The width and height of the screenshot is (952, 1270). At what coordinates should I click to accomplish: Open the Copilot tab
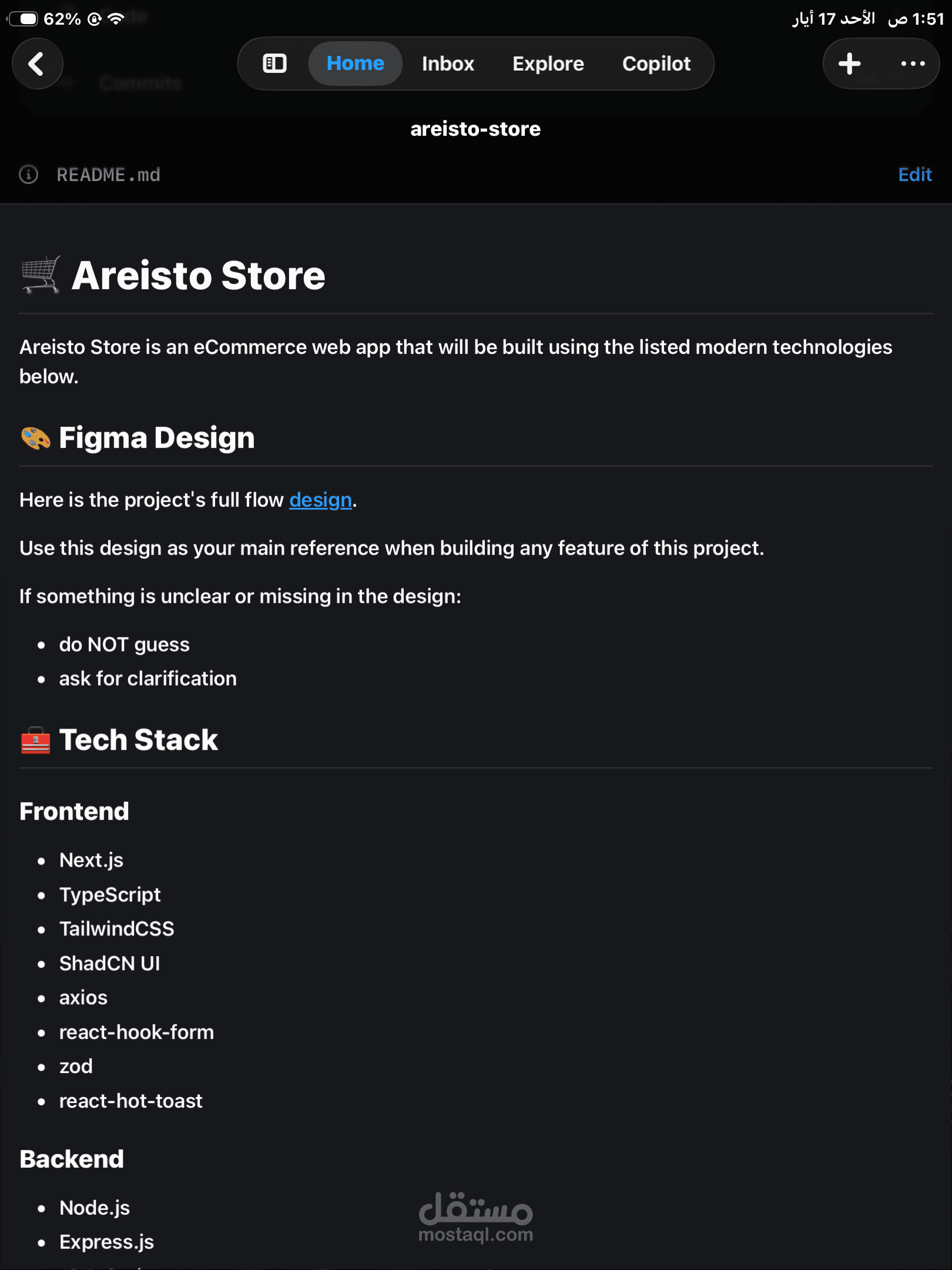pyautogui.click(x=656, y=63)
